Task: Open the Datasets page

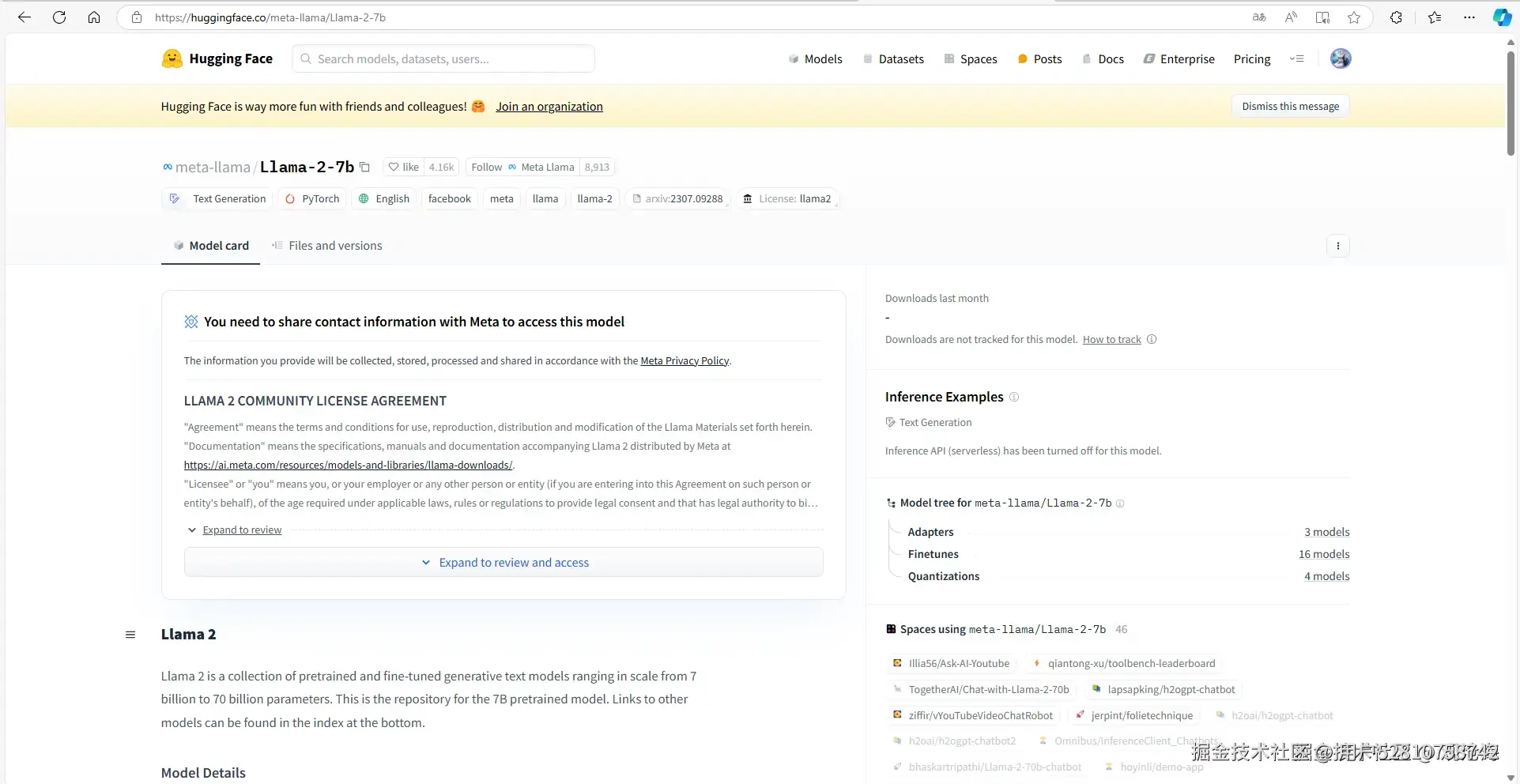Action: click(x=893, y=59)
